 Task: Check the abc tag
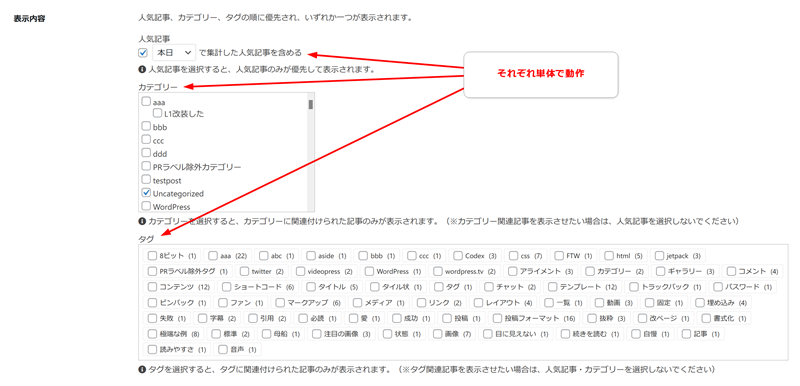pyautogui.click(x=263, y=255)
